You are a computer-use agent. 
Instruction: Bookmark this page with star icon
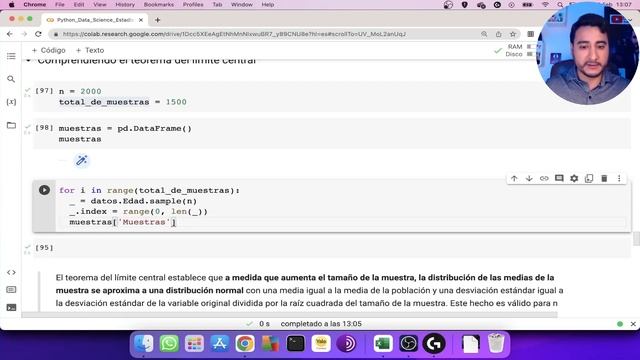tap(513, 34)
